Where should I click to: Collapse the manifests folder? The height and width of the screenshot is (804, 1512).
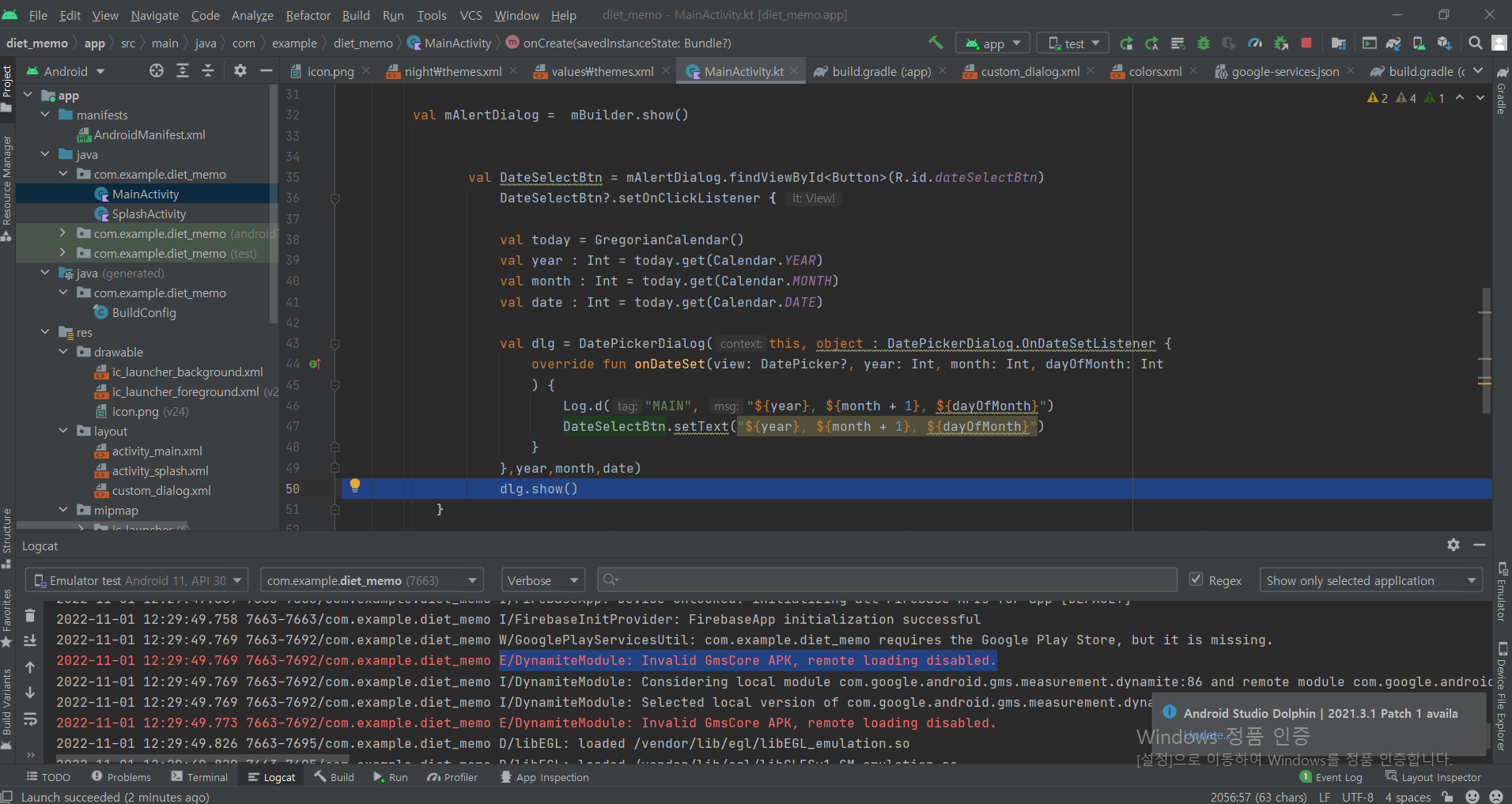tap(46, 115)
